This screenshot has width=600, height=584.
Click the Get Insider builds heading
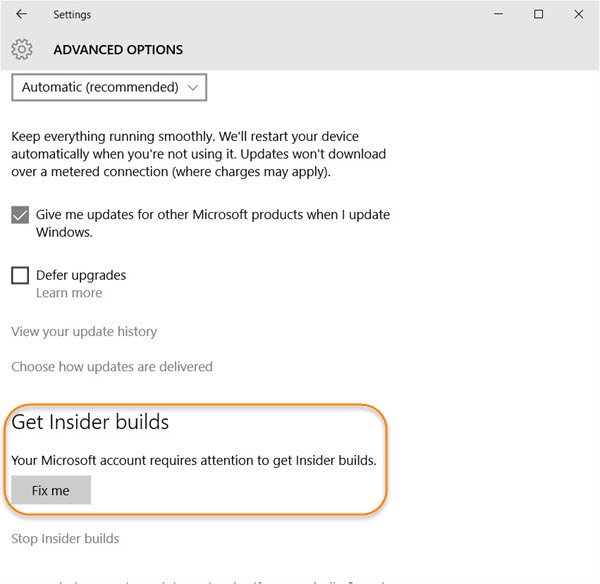pyautogui.click(x=90, y=422)
